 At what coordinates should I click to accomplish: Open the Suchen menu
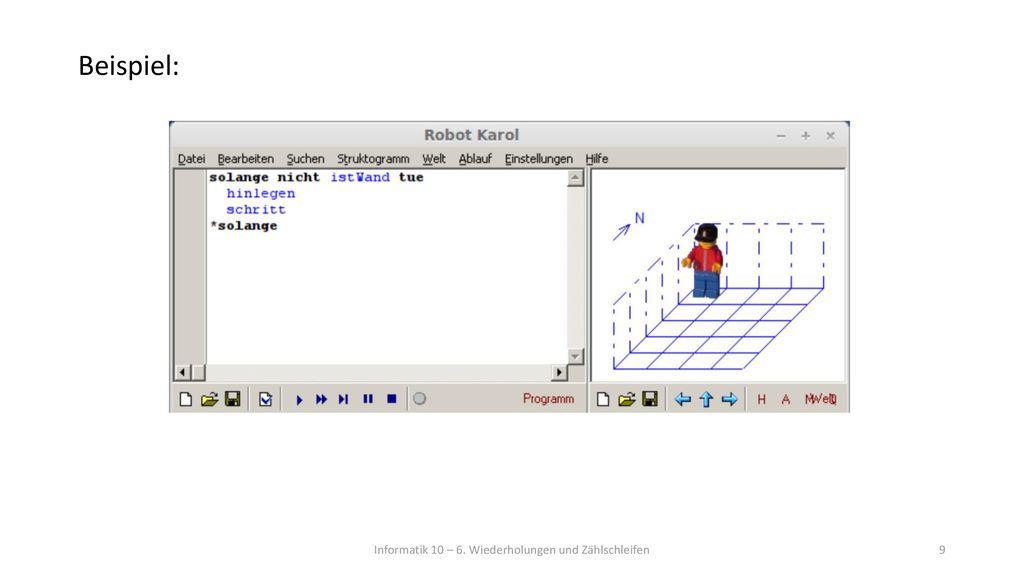point(305,159)
